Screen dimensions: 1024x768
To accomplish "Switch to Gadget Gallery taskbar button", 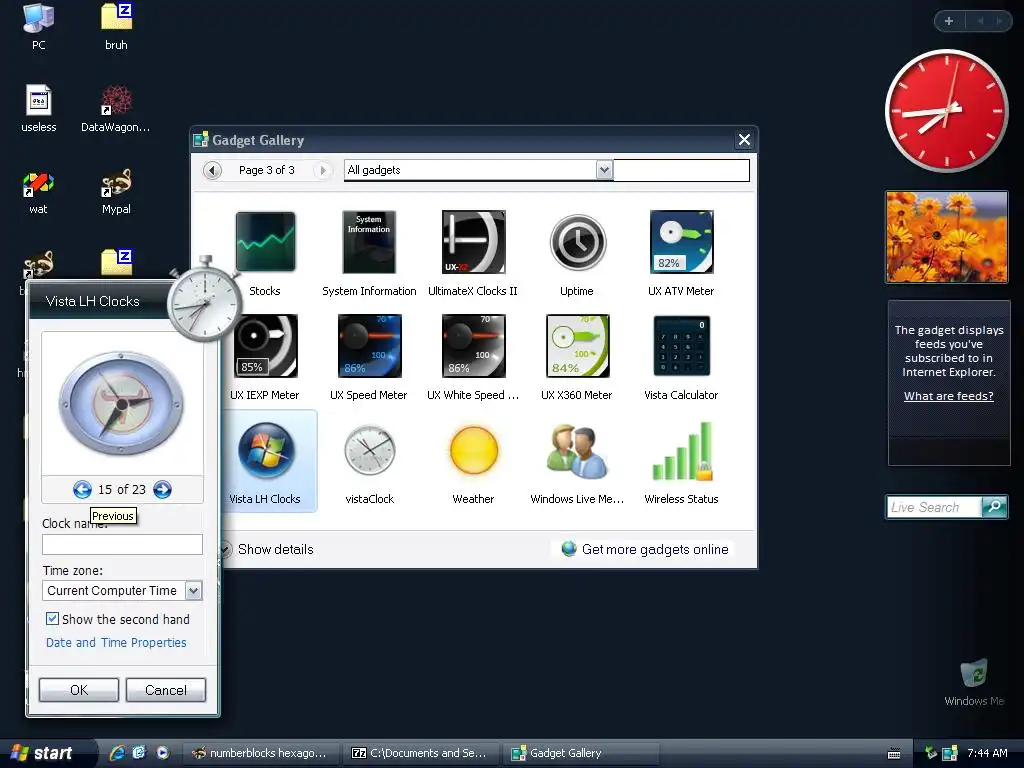I will coord(581,753).
